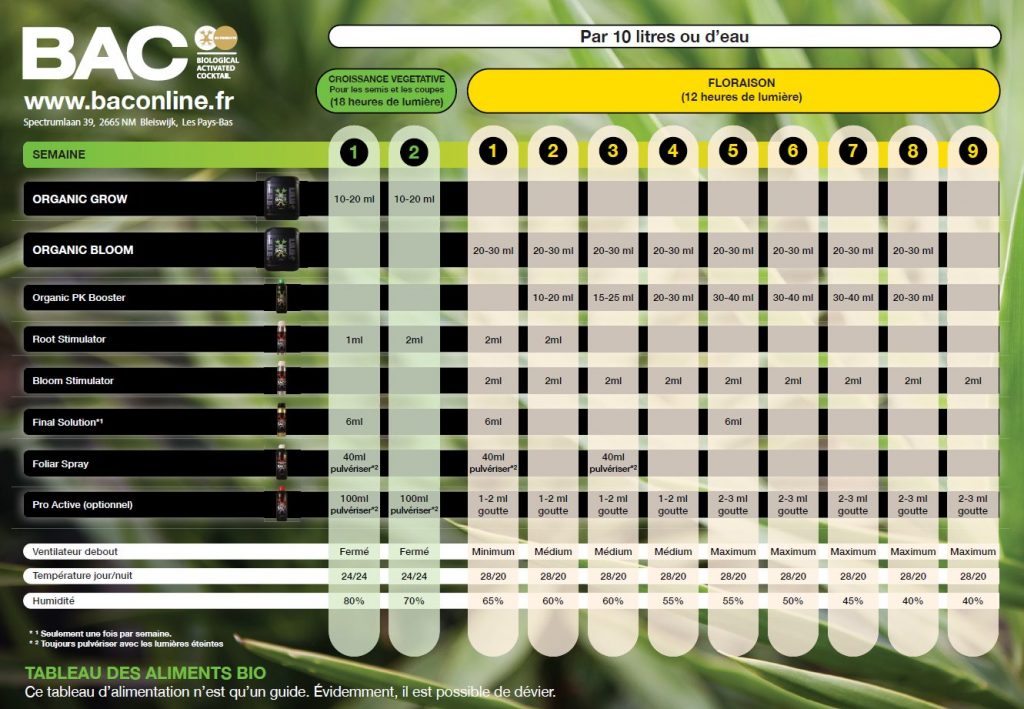The height and width of the screenshot is (709, 1024).
Task: Select the yellow Floraison header
Action: pyautogui.click(x=733, y=90)
